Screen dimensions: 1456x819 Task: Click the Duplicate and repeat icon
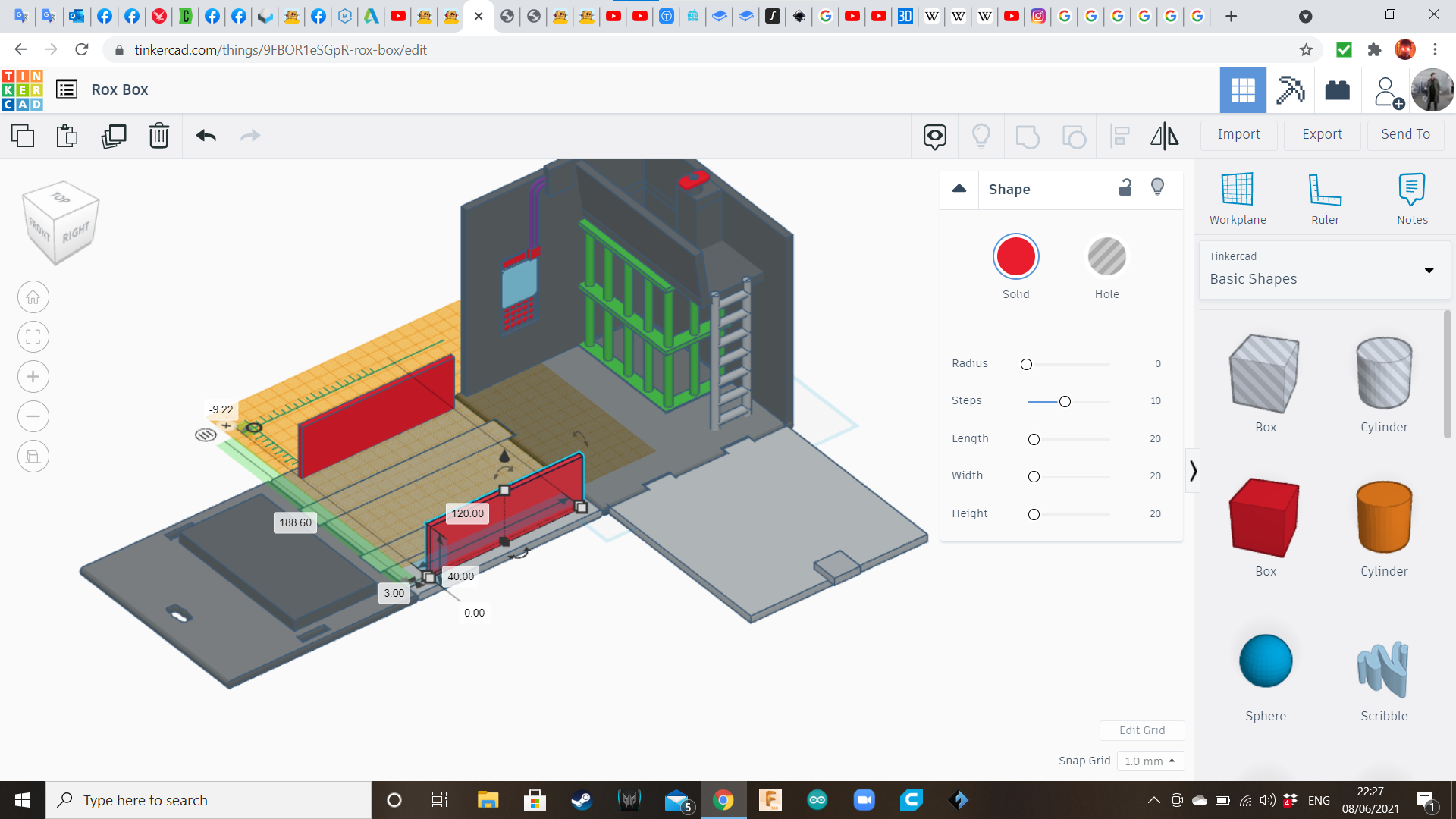click(x=114, y=136)
